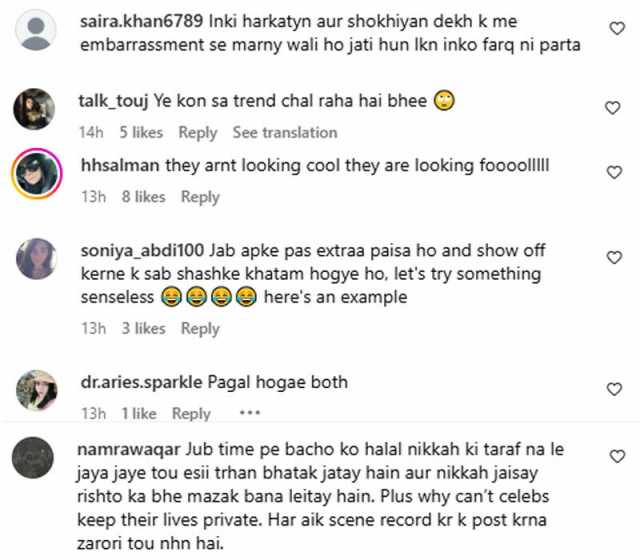Viewport: 640px width, 560px height.
Task: Open hhsalman's story ring avatar
Action: pos(37,173)
